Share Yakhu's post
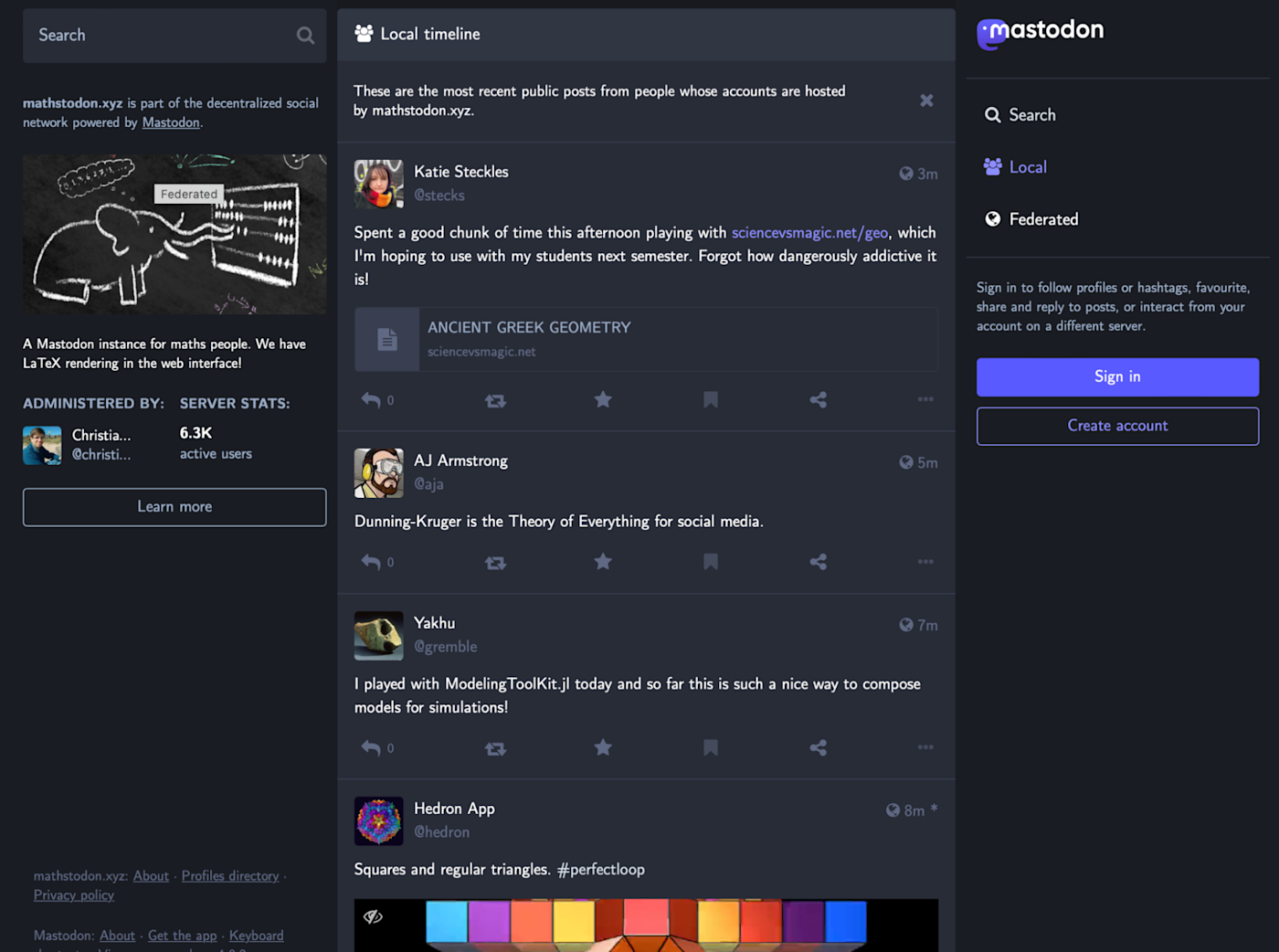The height and width of the screenshot is (952, 1279). (x=819, y=747)
